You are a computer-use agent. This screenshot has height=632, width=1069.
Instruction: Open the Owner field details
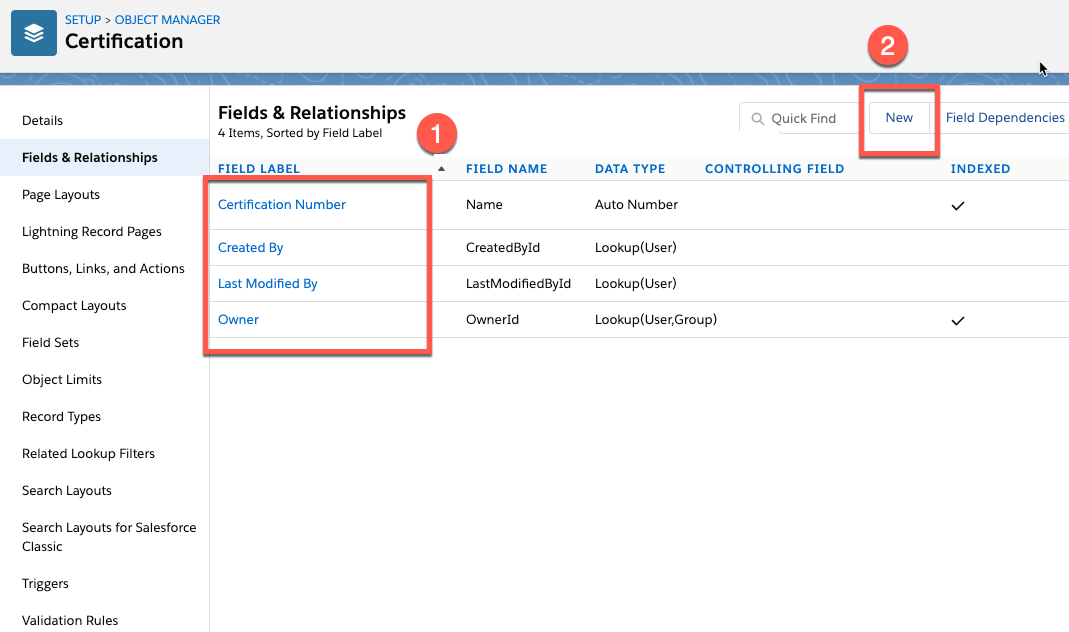(238, 319)
